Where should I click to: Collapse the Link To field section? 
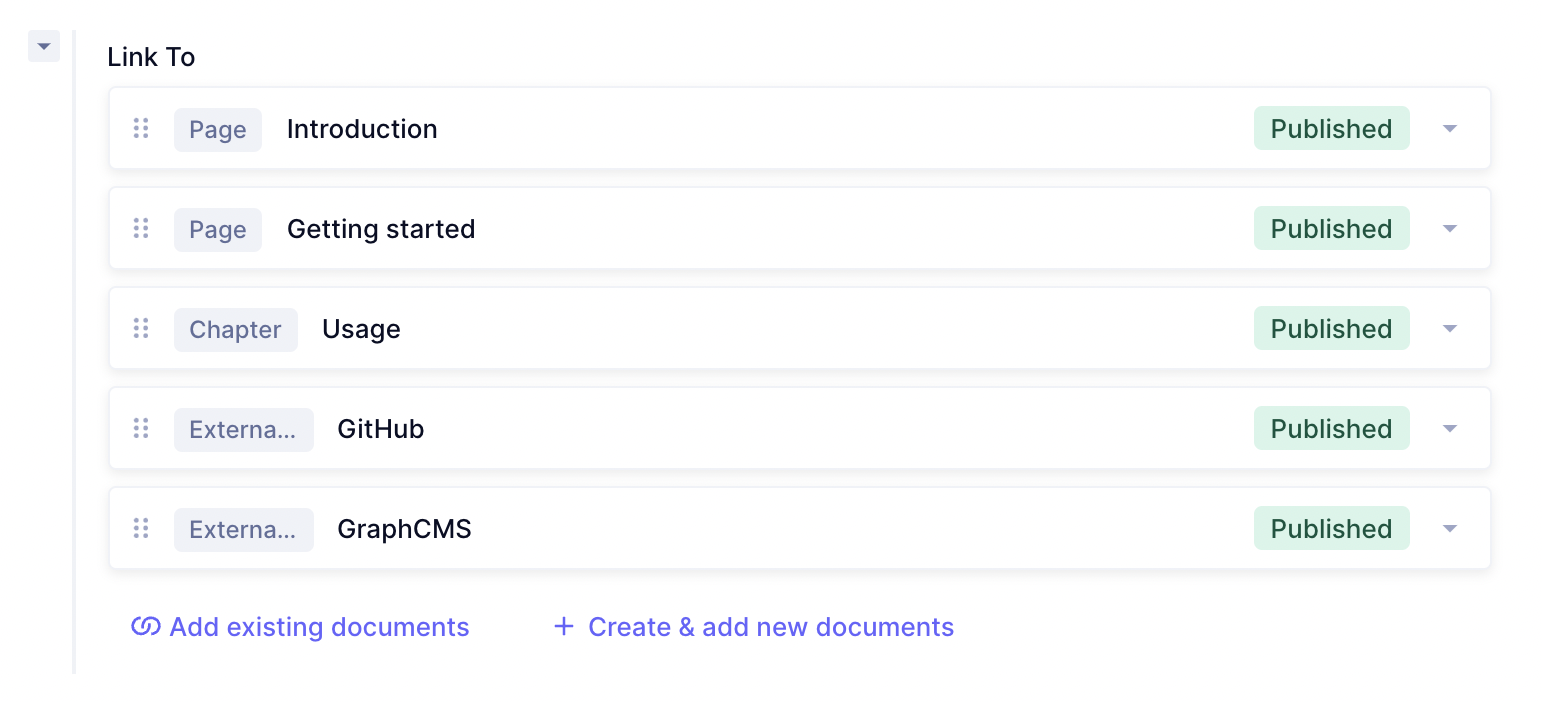point(44,46)
